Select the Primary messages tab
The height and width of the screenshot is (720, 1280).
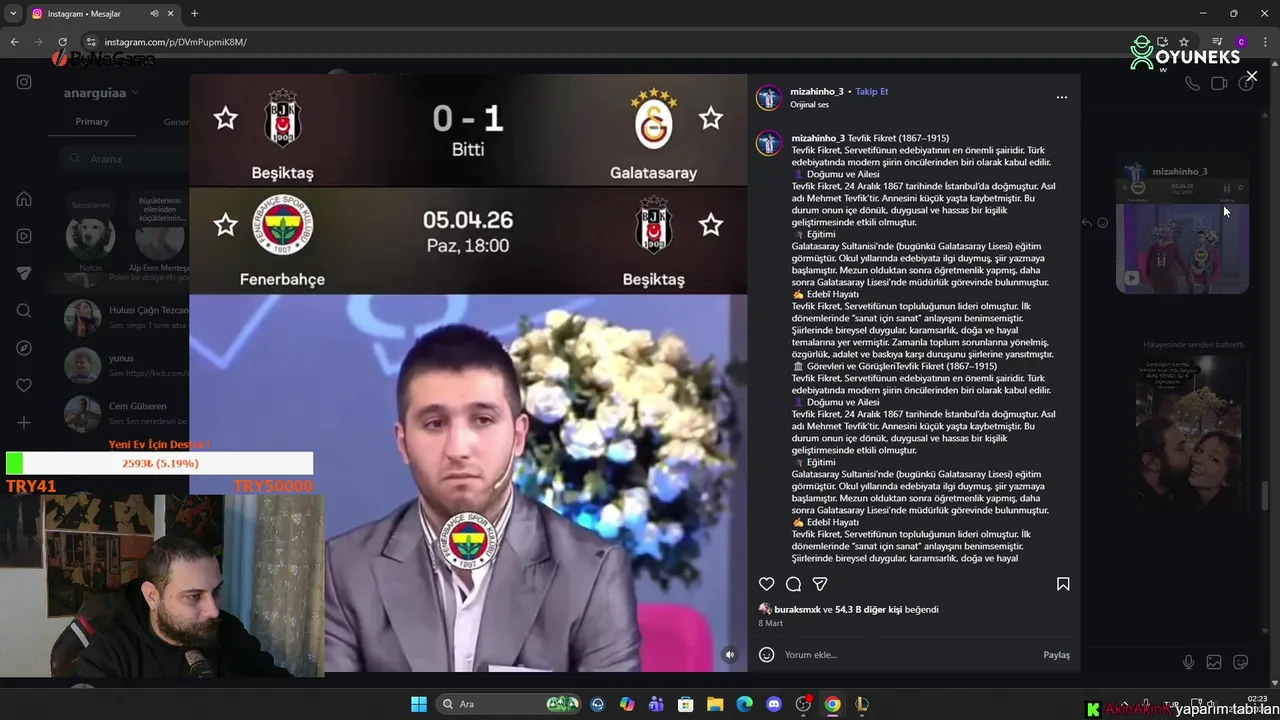(92, 122)
